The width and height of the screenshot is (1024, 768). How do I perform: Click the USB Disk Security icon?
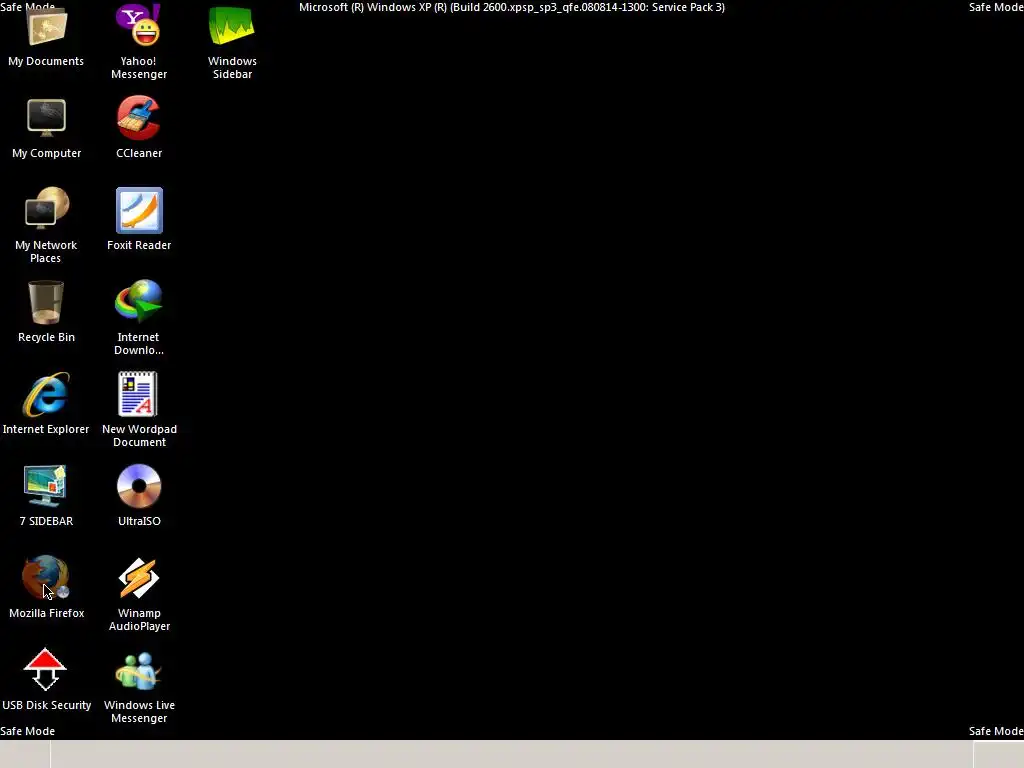(x=45, y=670)
